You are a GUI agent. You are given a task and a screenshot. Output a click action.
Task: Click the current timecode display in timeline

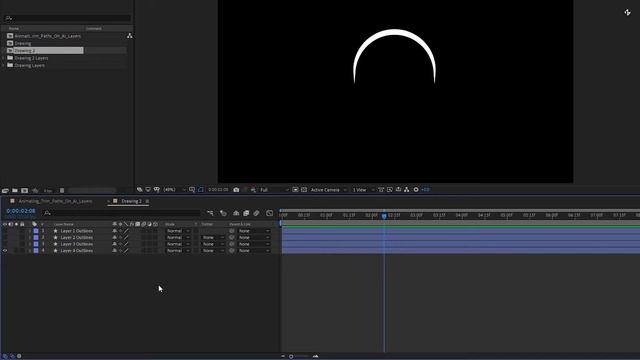20,211
